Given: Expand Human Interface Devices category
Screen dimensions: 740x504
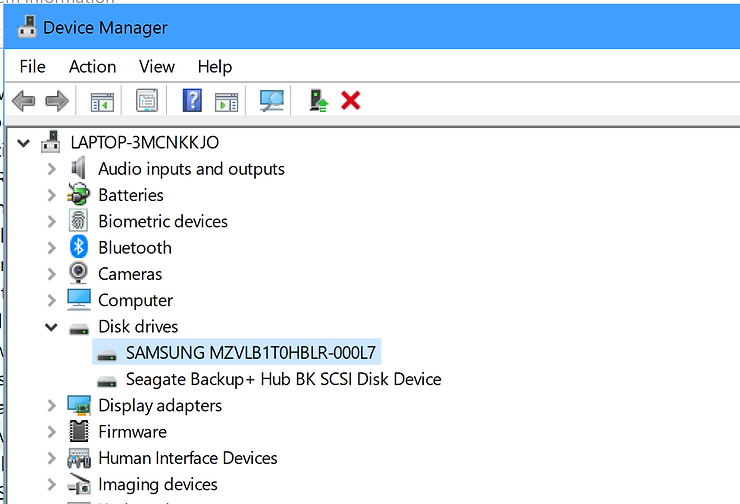Looking at the screenshot, I should [51, 458].
